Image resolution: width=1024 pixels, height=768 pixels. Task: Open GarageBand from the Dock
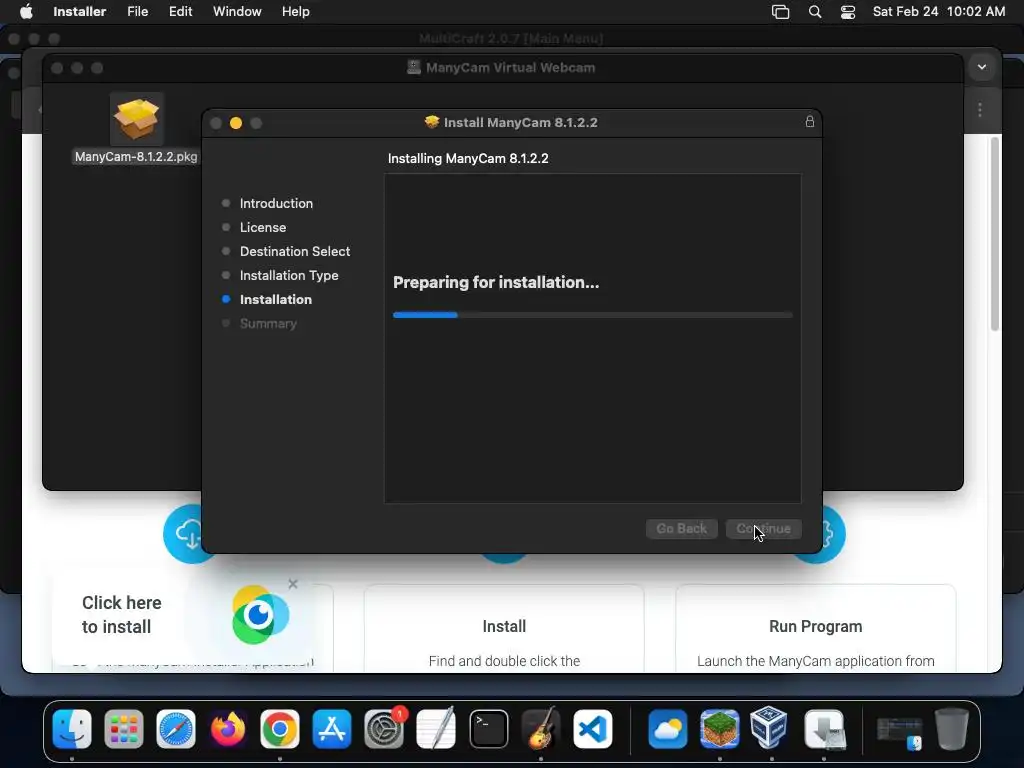coord(541,729)
